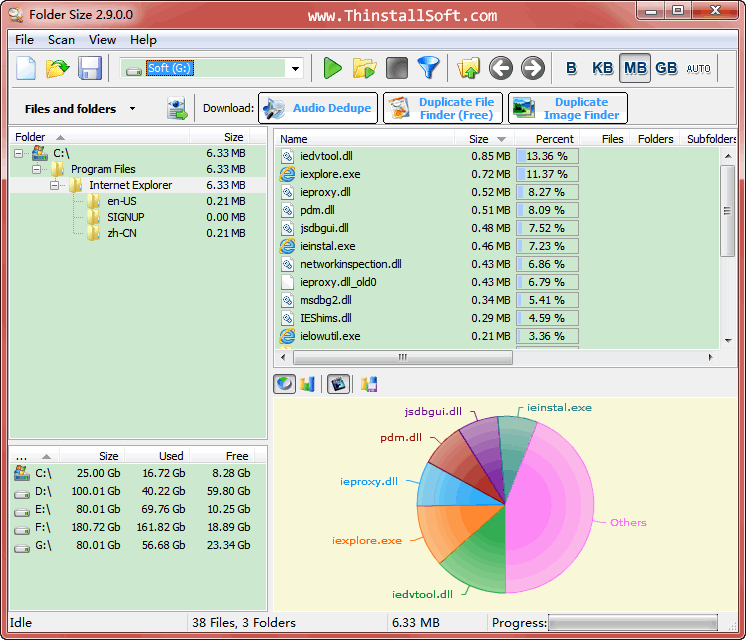Open a saved scan with the folder arrow icon
This screenshot has width=746, height=640.
tap(58, 68)
